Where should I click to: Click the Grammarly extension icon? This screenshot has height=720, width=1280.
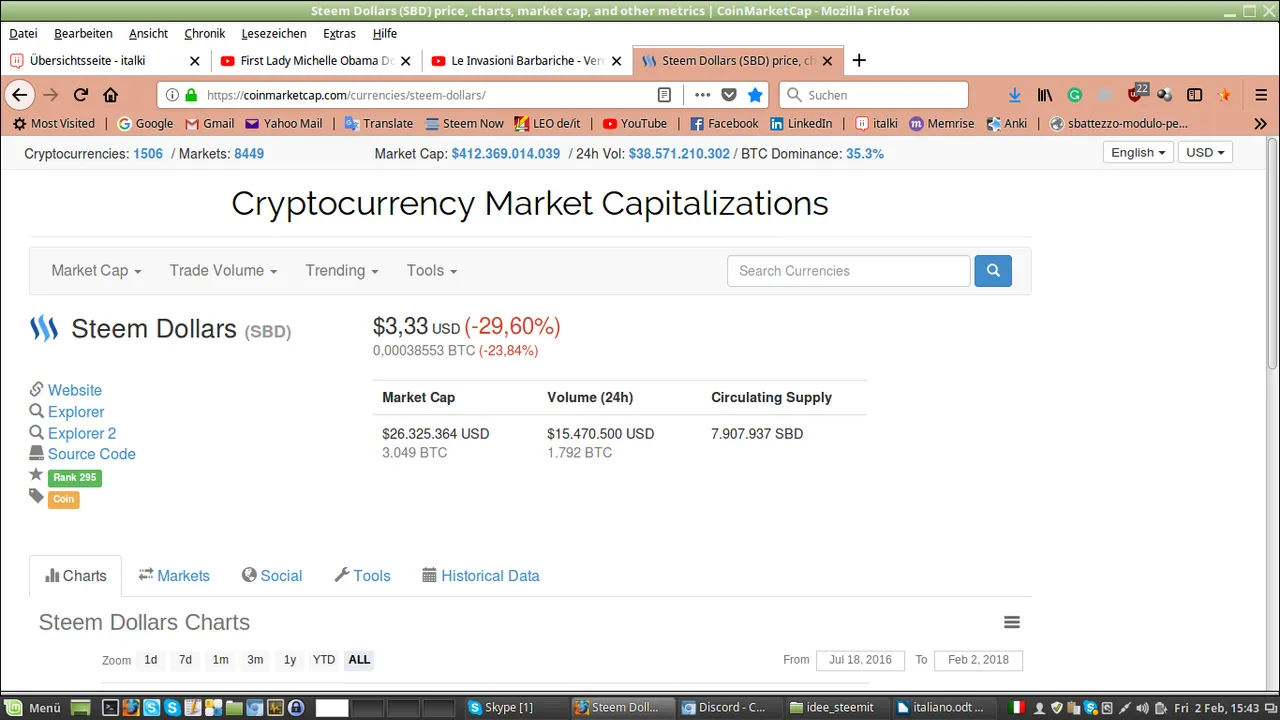point(1075,95)
